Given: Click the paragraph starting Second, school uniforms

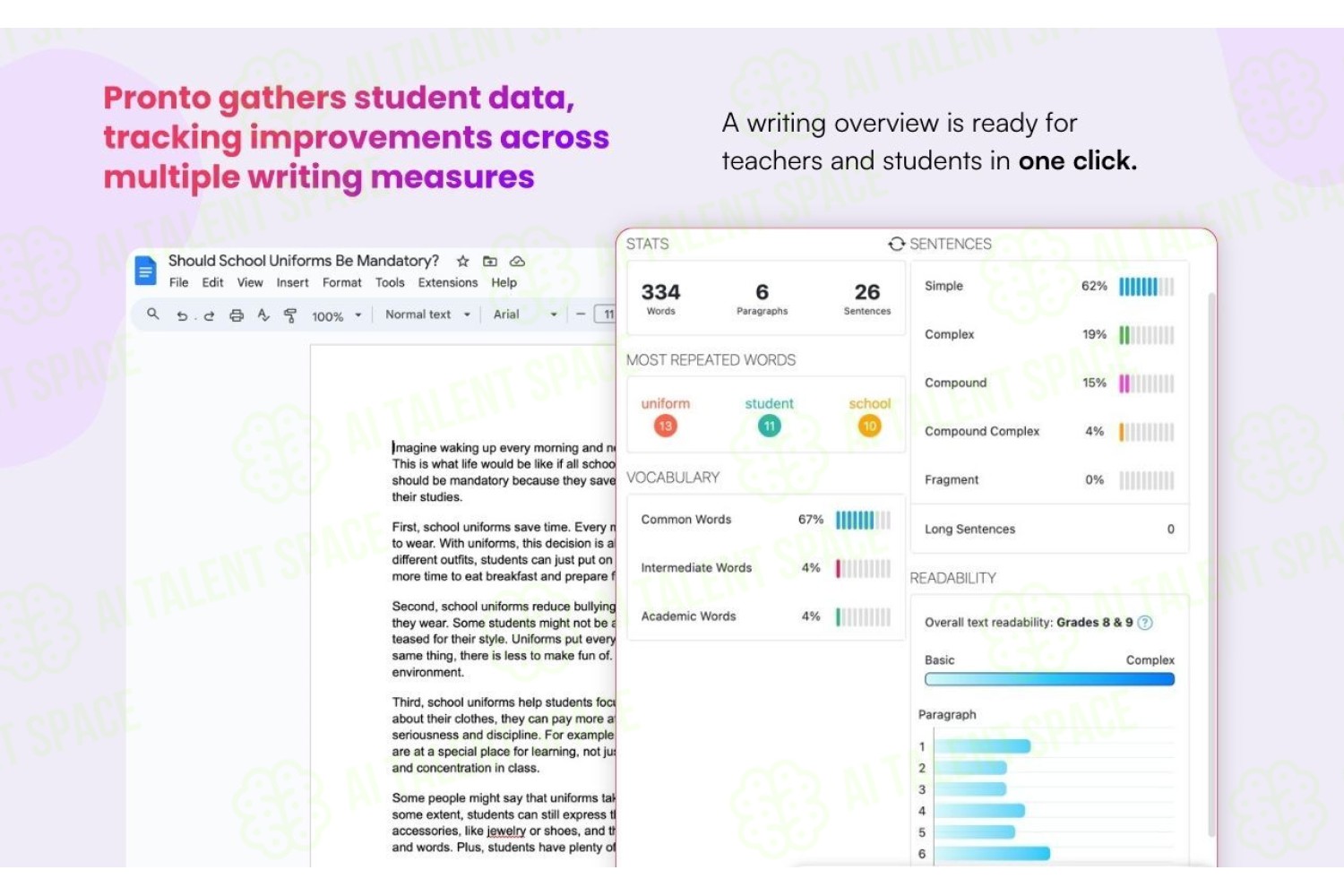Looking at the screenshot, I should 504,639.
